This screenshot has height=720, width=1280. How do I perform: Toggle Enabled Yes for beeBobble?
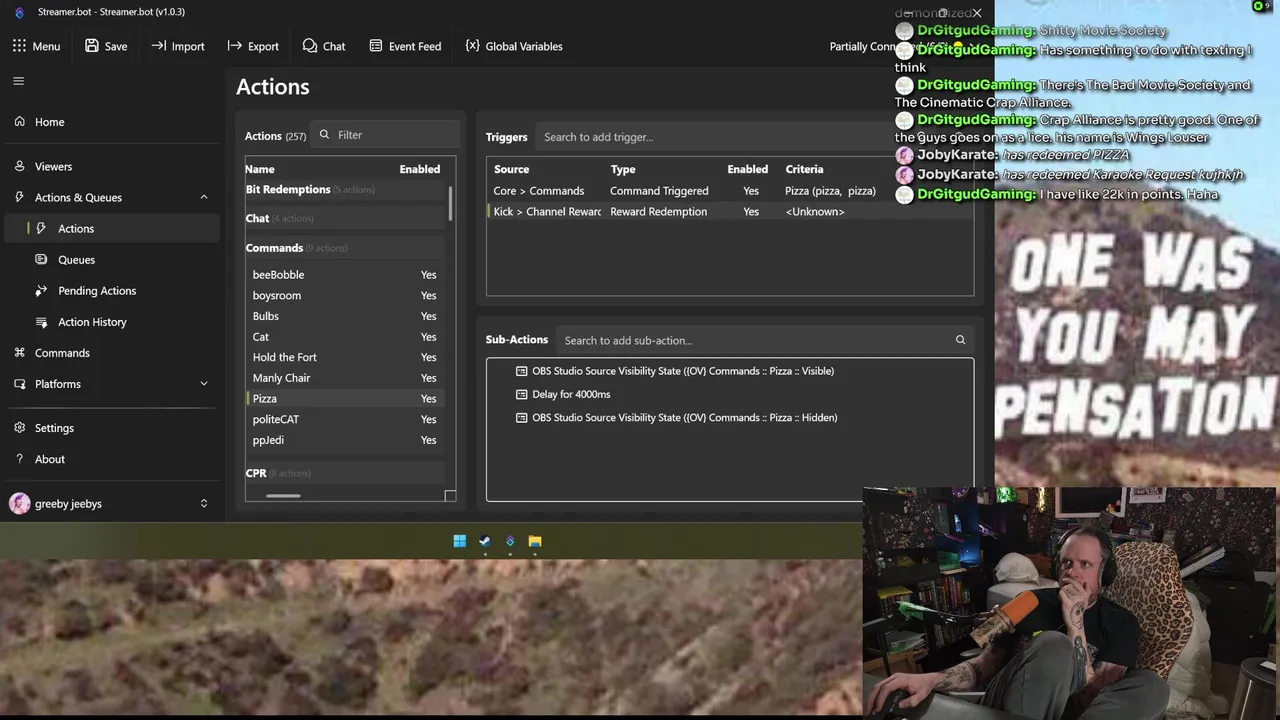click(428, 275)
